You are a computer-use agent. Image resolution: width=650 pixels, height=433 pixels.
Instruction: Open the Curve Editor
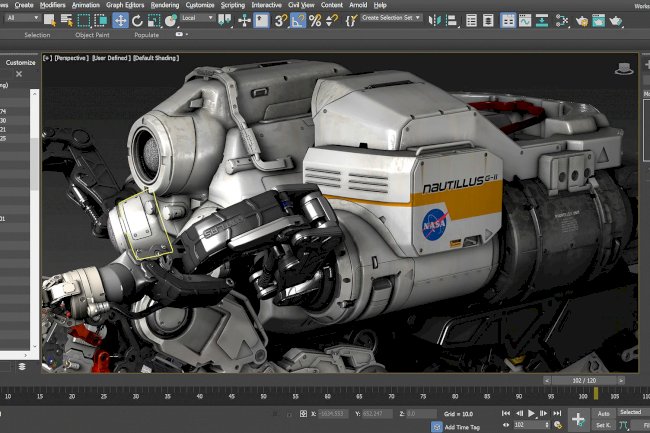click(x=525, y=20)
